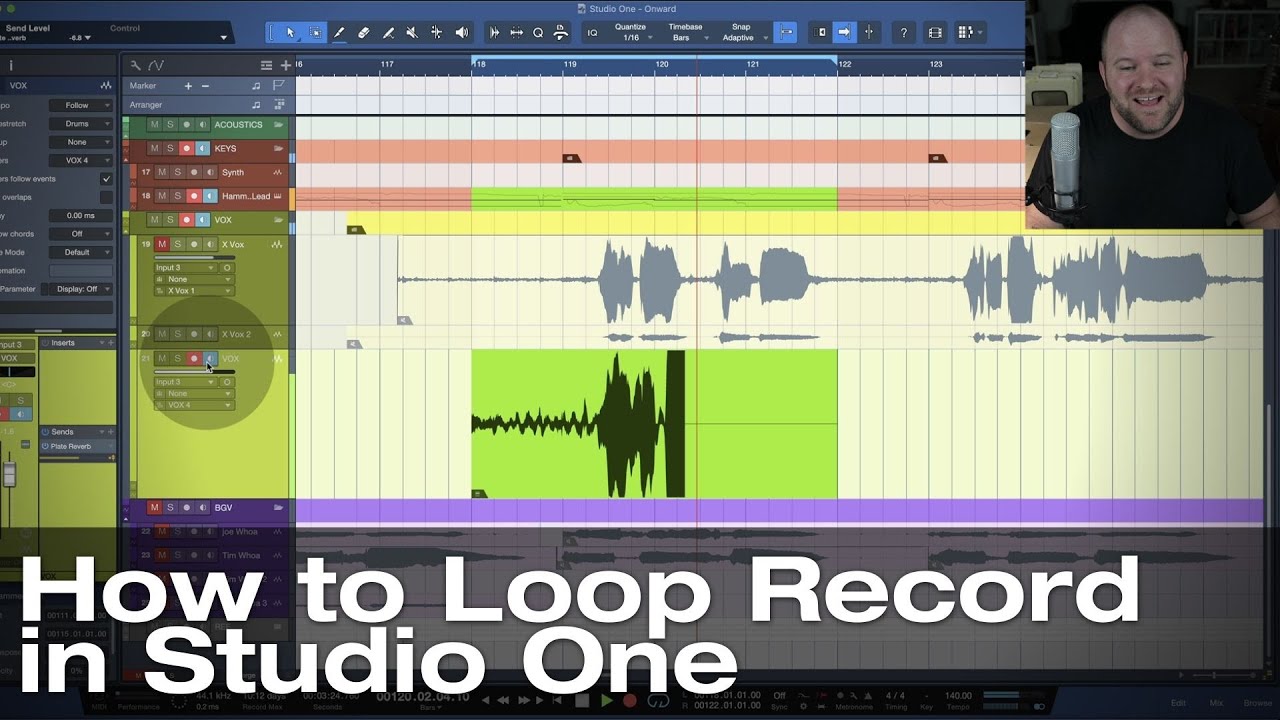
Task: Add a marker with the plus button
Action: pyautogui.click(x=188, y=86)
